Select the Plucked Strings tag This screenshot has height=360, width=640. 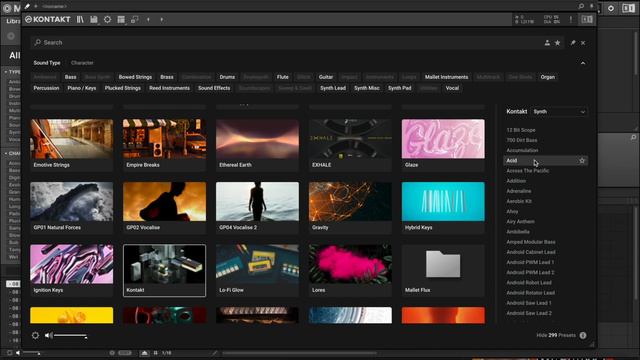tap(122, 88)
